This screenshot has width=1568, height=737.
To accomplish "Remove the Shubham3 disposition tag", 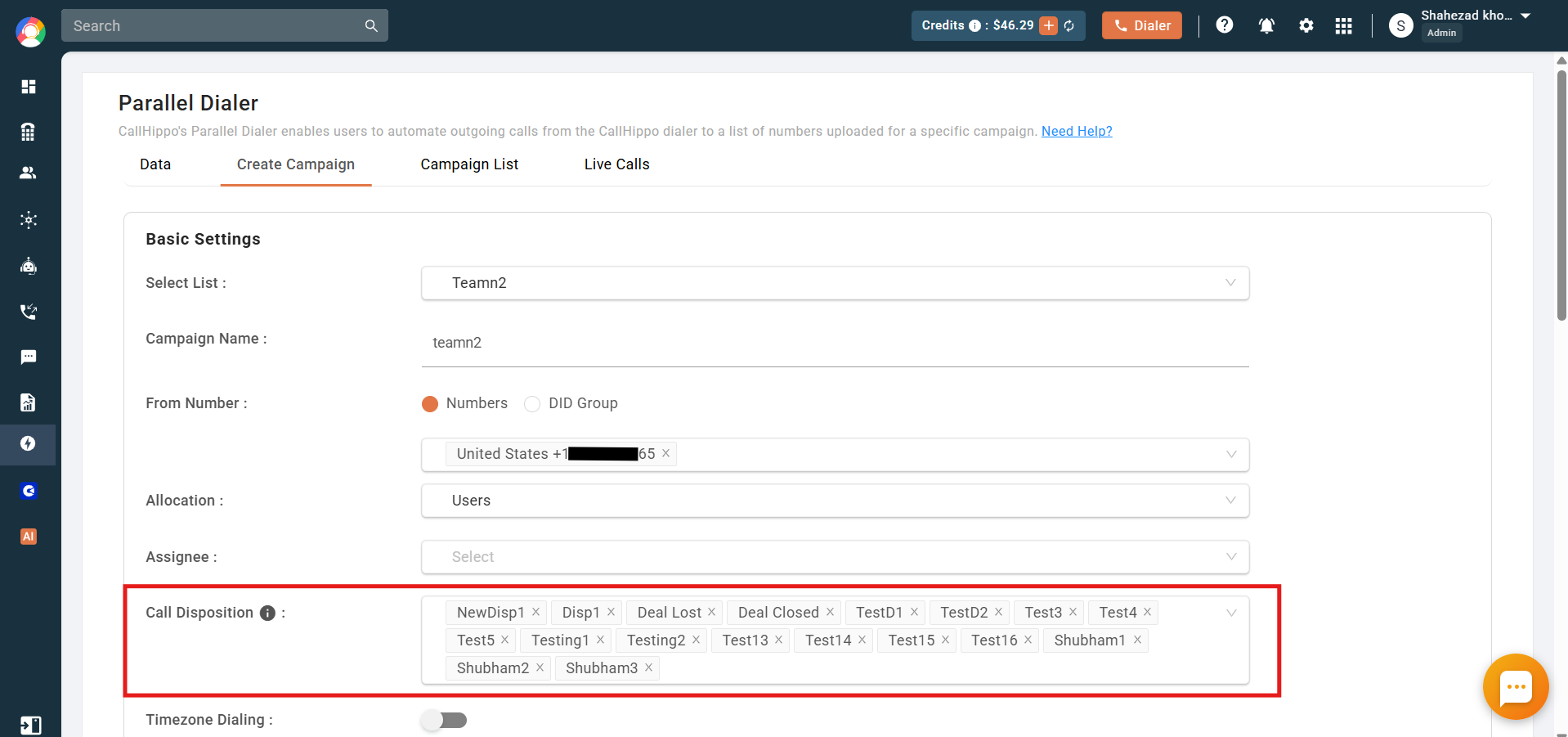I will [x=648, y=667].
